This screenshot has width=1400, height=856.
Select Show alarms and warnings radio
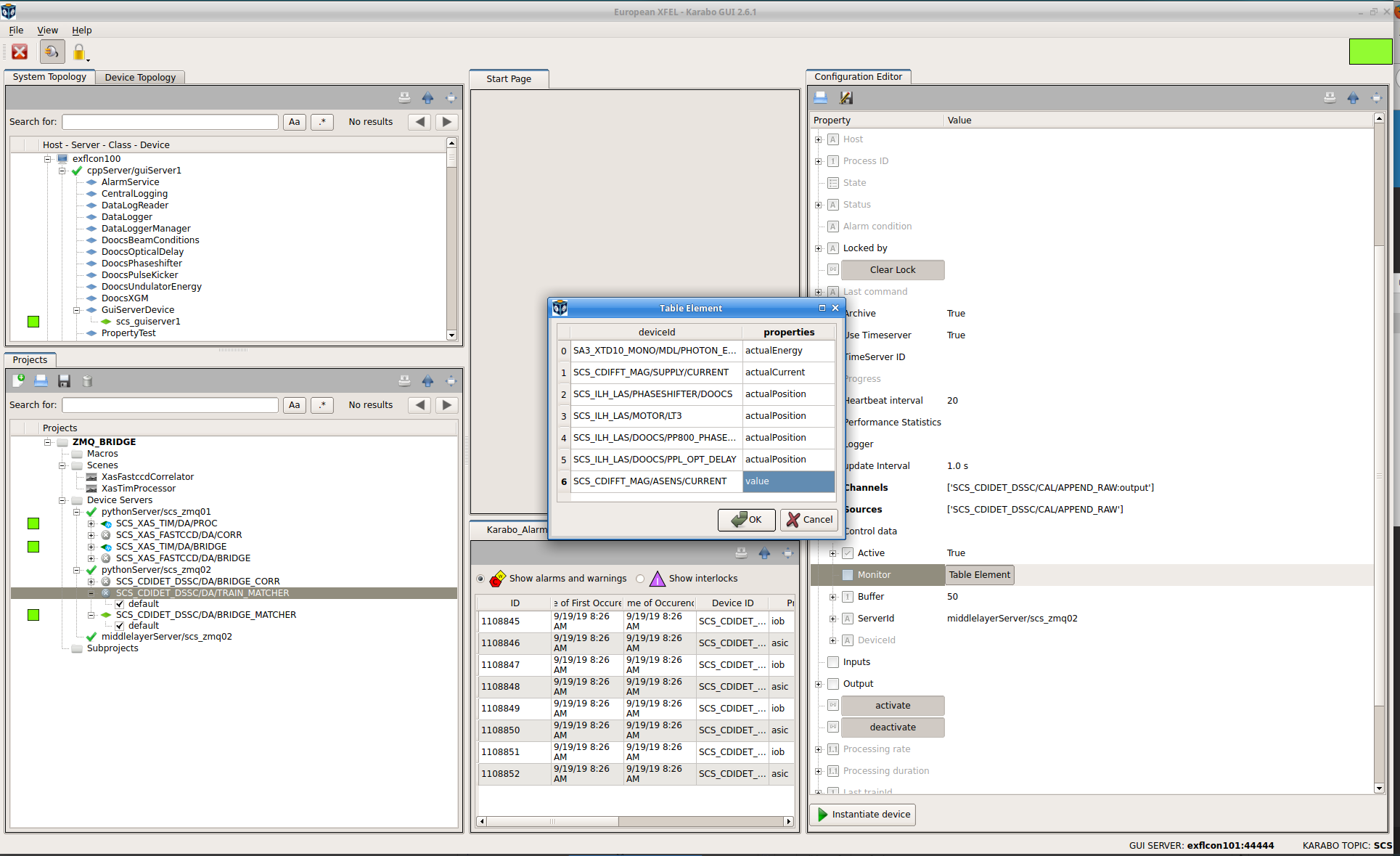(x=480, y=579)
